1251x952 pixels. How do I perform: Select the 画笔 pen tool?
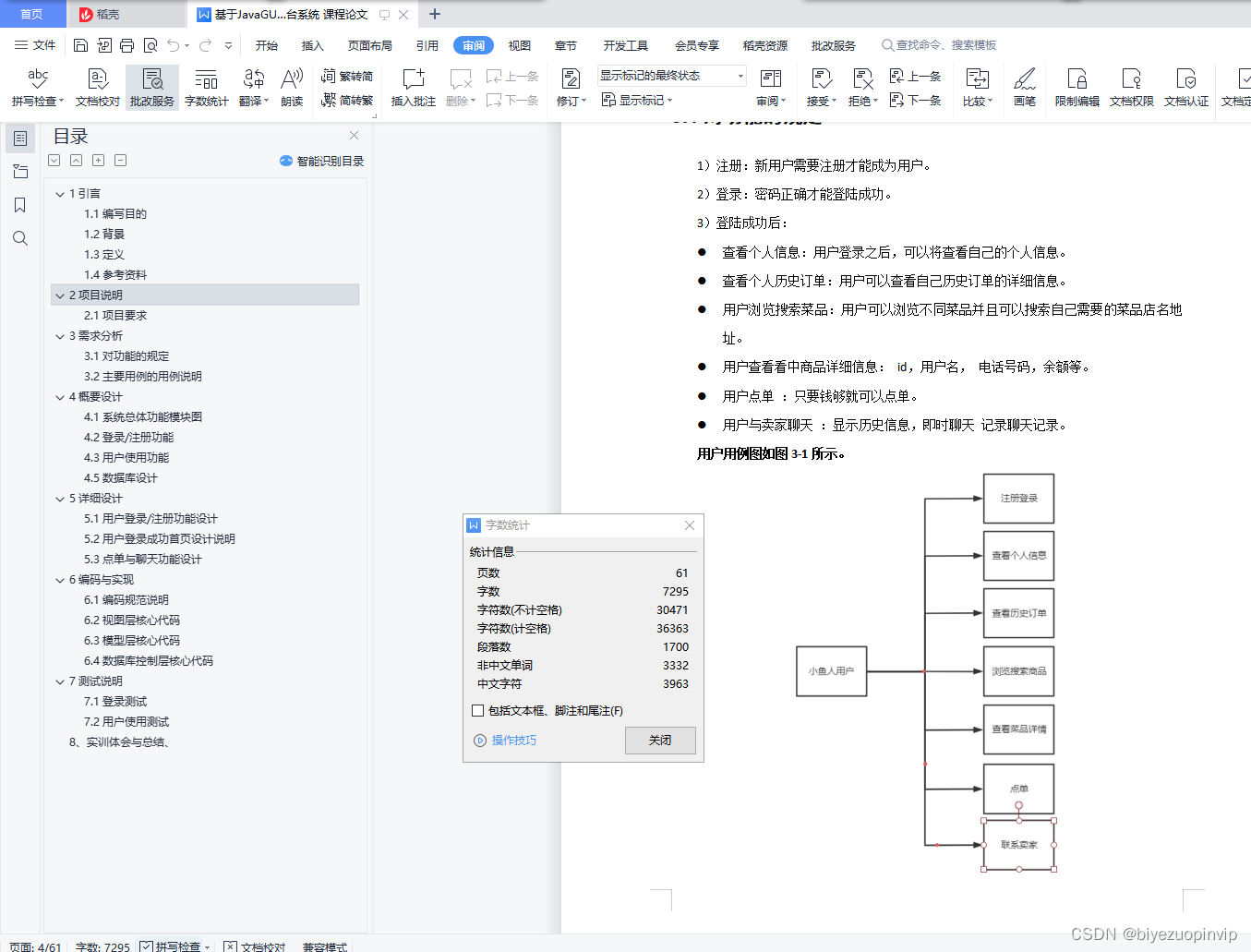(x=1025, y=88)
